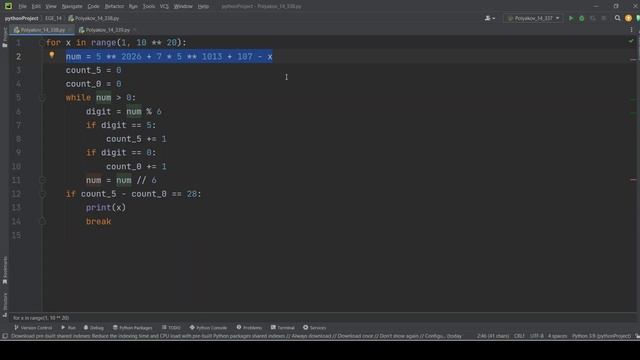The image size is (640, 360).
Task: Open the Bookmarks sidebar tool window
Action: click(x=4, y=270)
